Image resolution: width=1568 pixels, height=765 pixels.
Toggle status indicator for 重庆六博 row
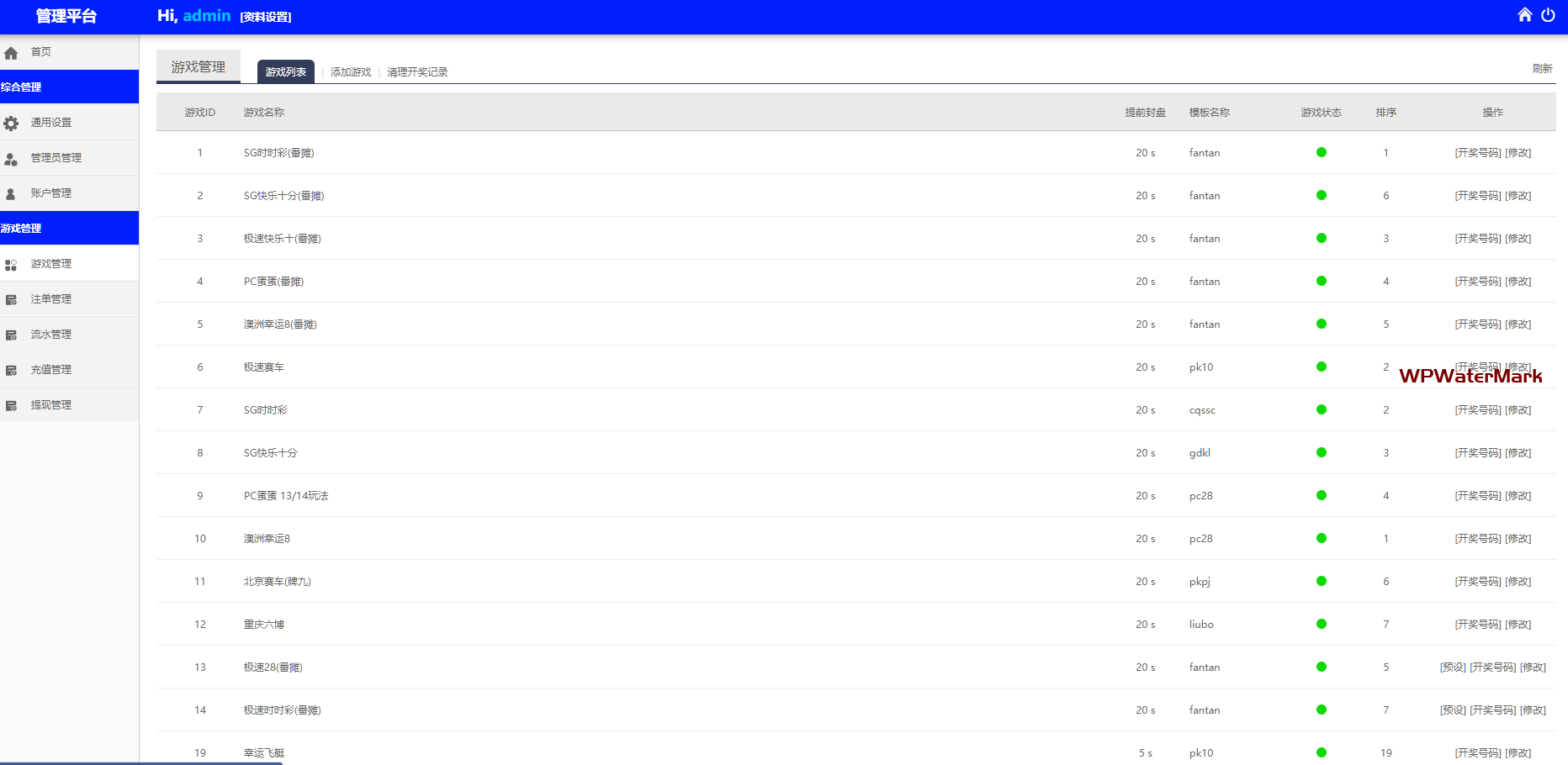1321,625
